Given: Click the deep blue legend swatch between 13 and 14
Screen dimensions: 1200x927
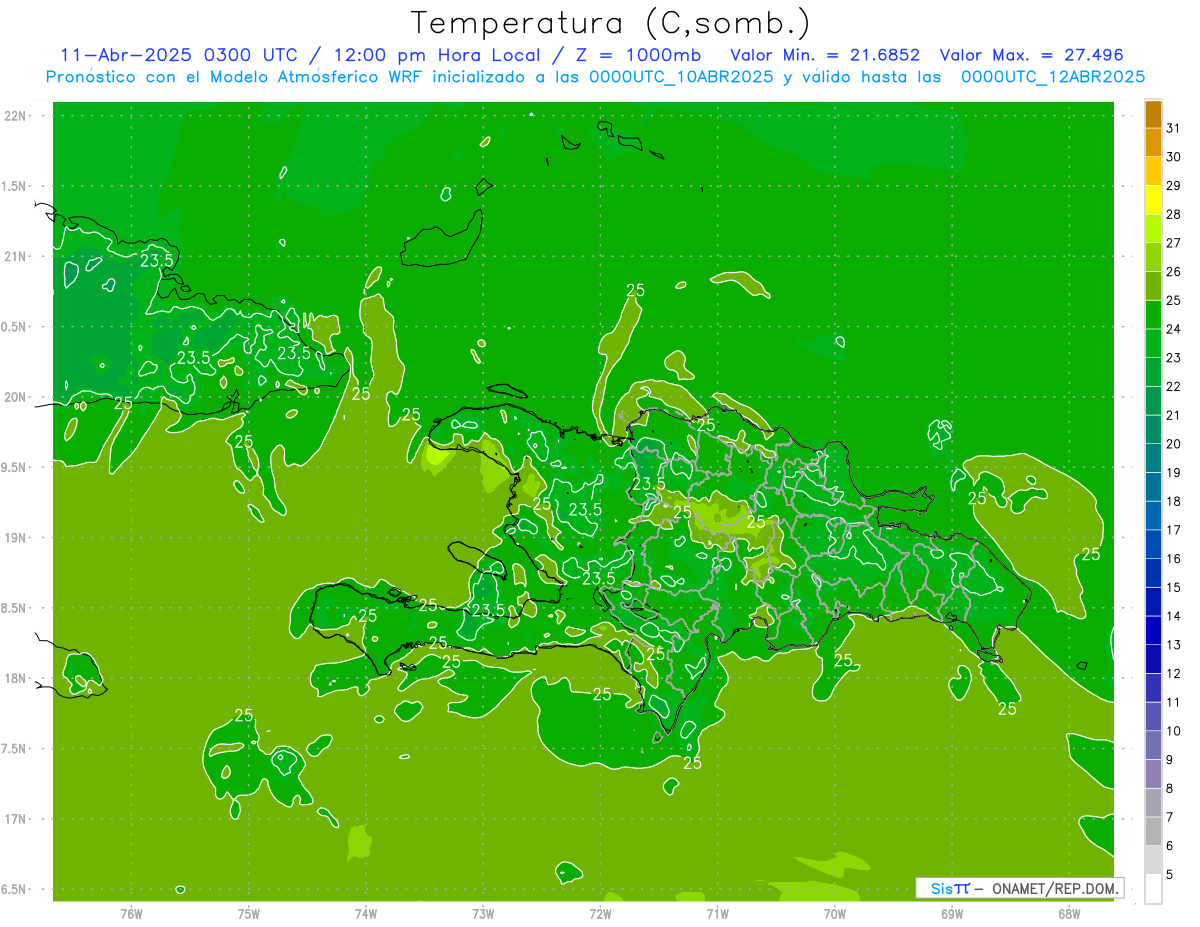Looking at the screenshot, I should (x=1153, y=630).
